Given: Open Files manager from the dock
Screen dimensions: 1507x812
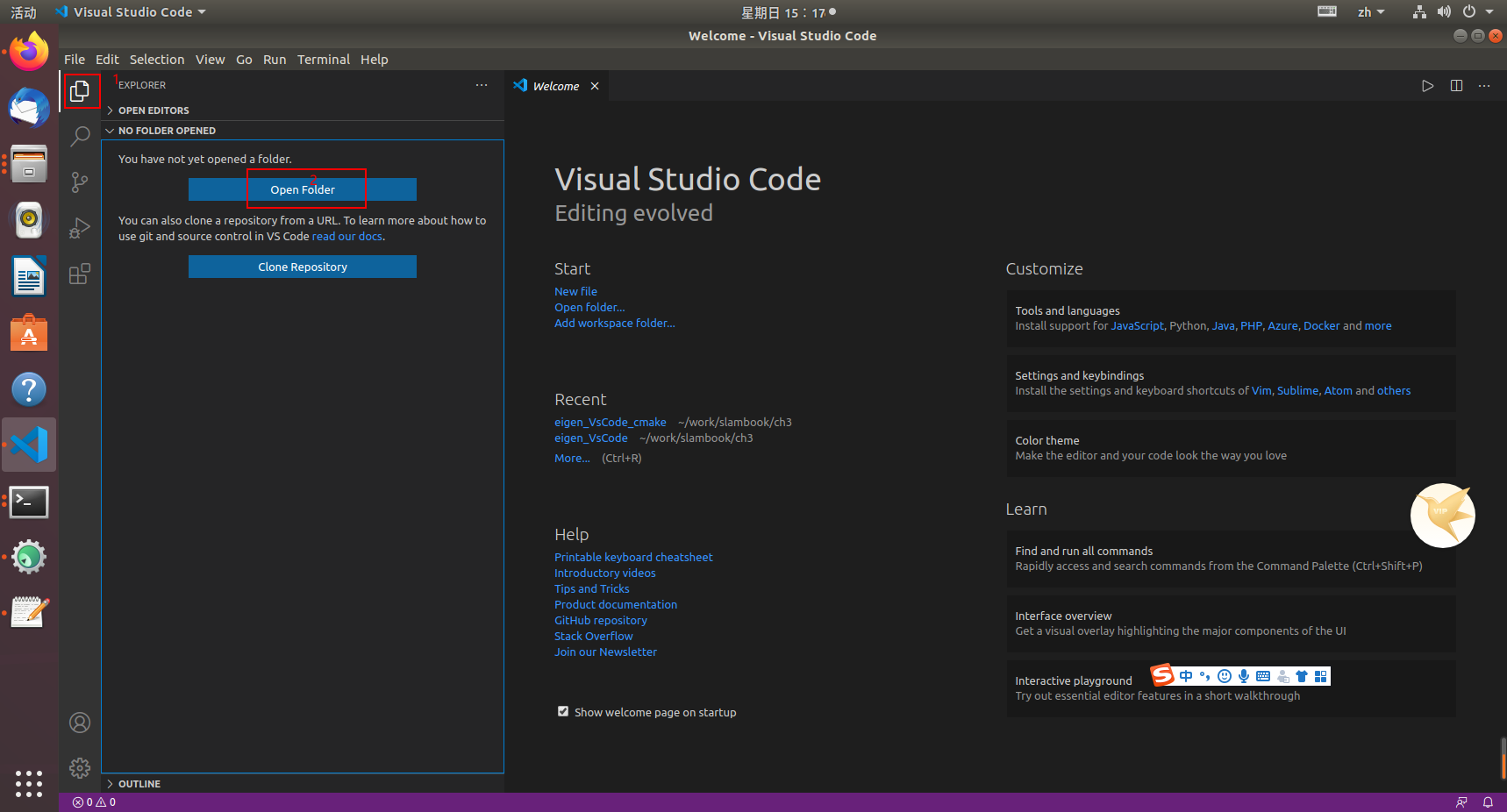Looking at the screenshot, I should coord(29,164).
